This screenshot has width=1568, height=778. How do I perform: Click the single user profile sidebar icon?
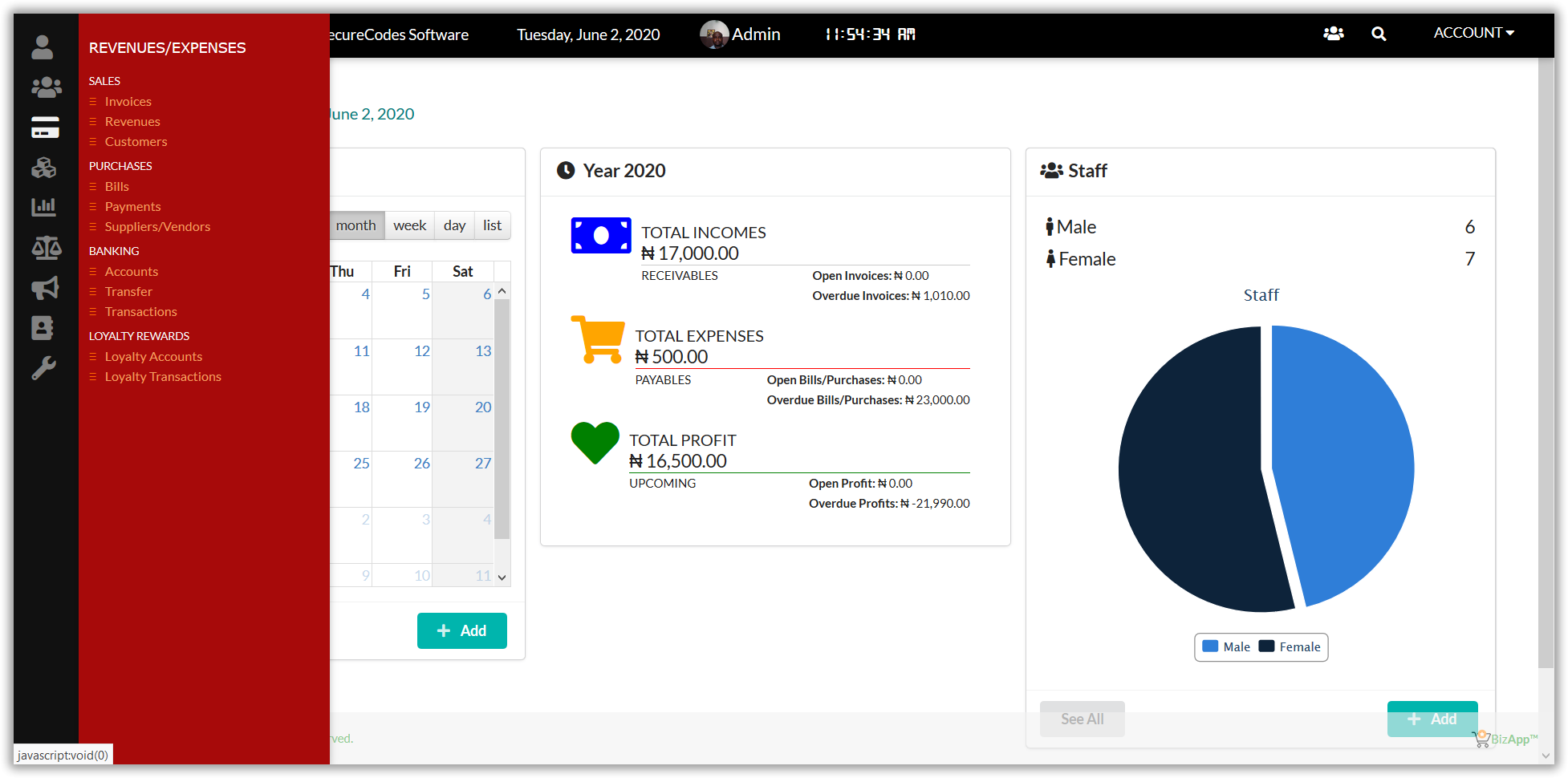coord(43,47)
